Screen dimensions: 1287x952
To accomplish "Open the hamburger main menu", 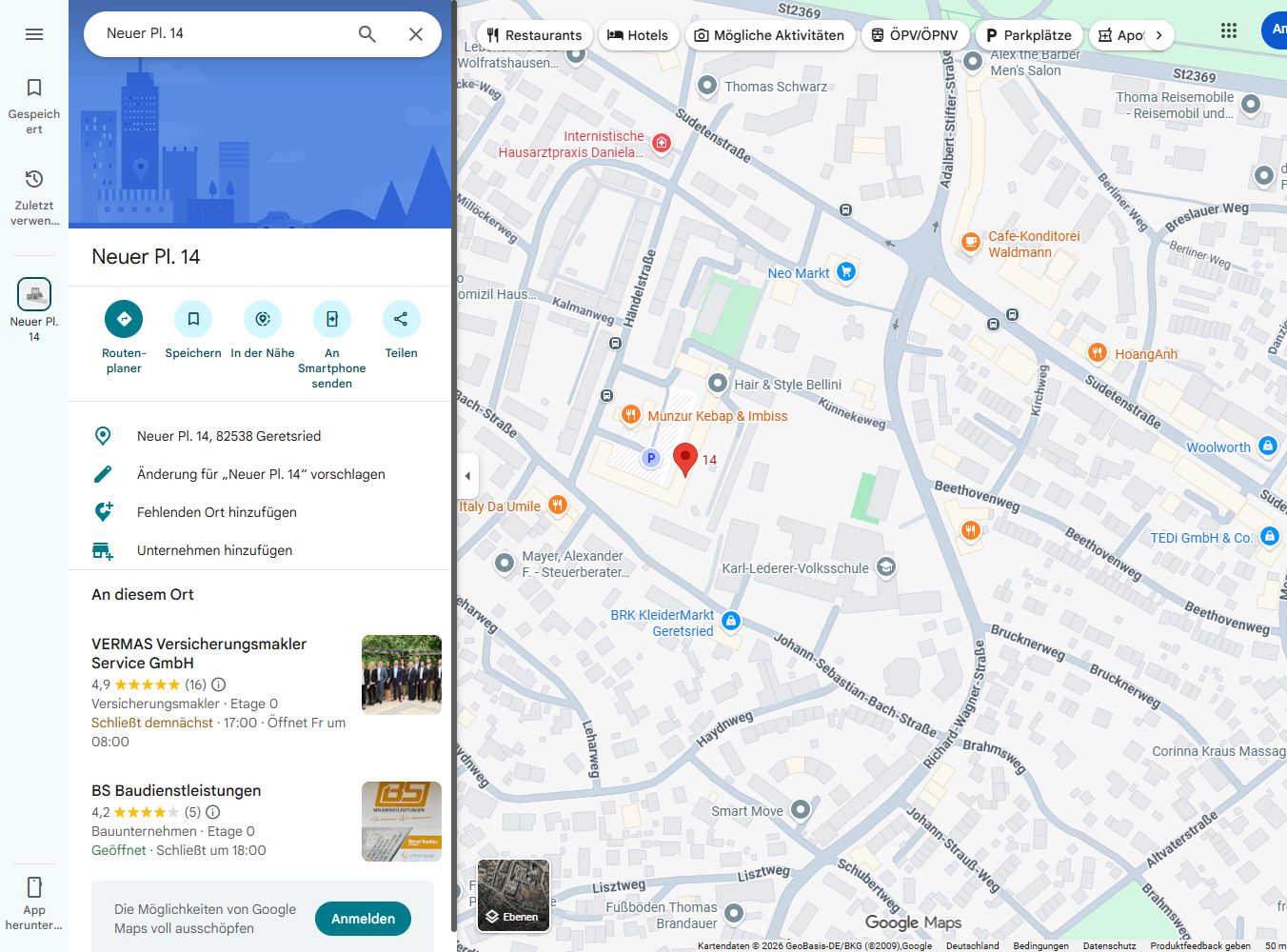I will click(x=34, y=34).
